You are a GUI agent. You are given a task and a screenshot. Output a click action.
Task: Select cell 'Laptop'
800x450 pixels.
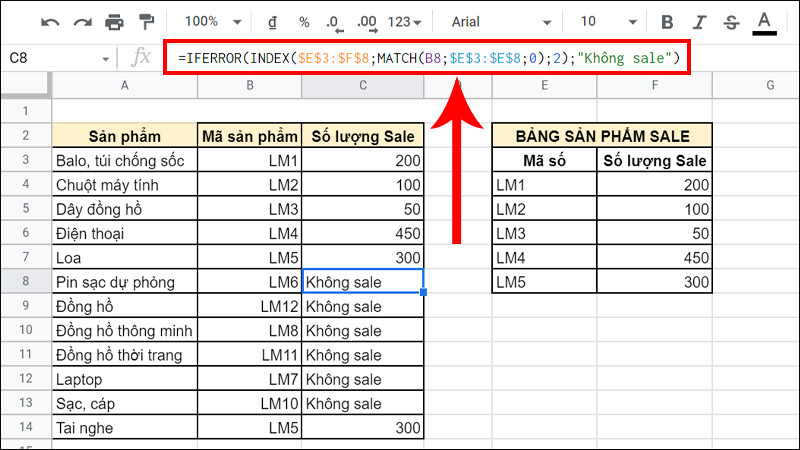pos(124,379)
